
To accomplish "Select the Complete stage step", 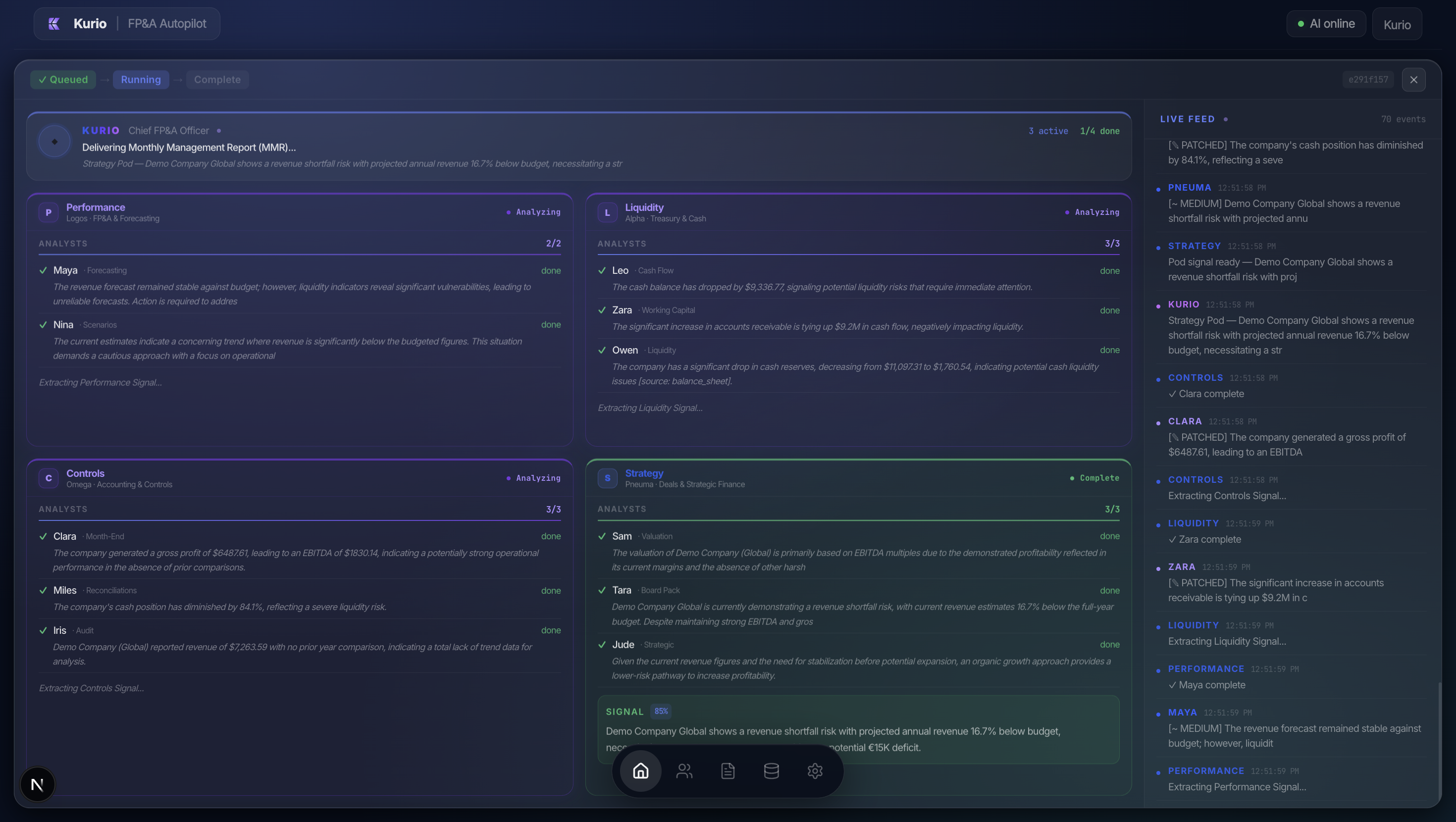I will [217, 80].
